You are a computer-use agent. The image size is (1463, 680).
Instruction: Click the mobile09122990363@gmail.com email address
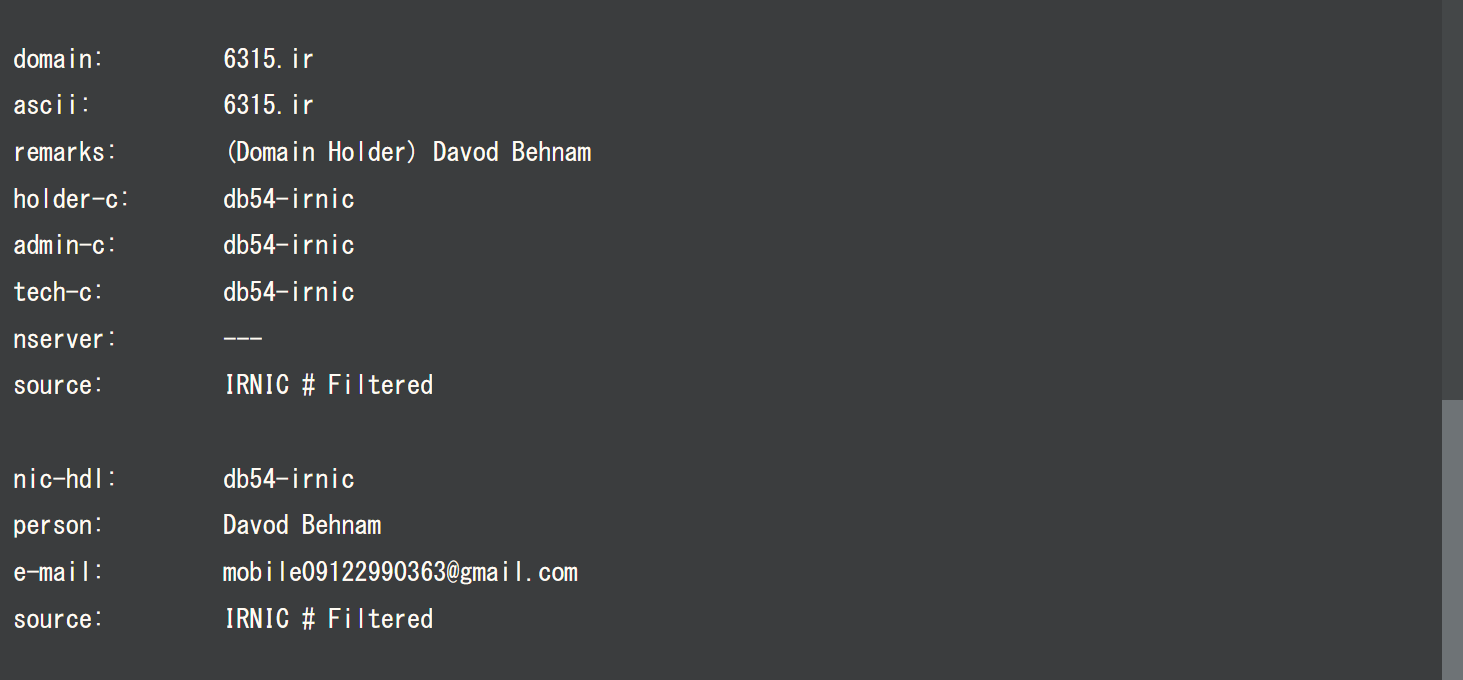point(400,572)
